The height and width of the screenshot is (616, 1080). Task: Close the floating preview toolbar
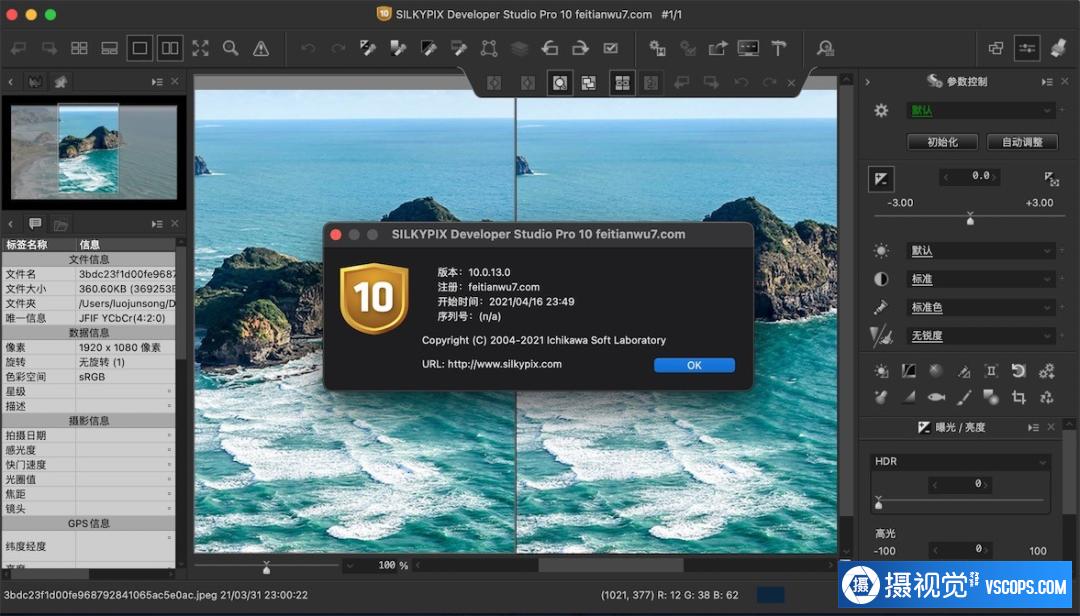pyautogui.click(x=791, y=83)
